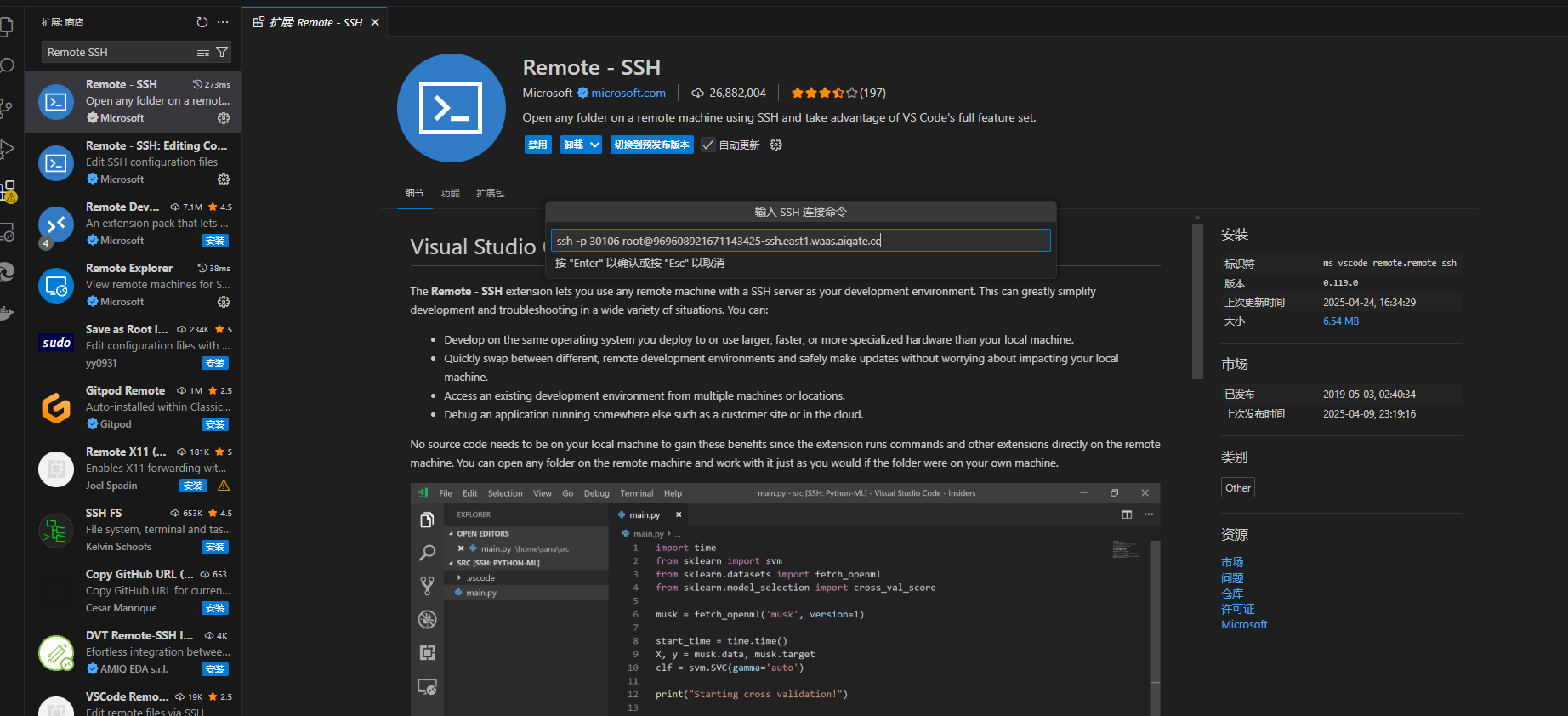The height and width of the screenshot is (716, 1568).
Task: Switch to the 功能 features tab
Action: (x=450, y=193)
